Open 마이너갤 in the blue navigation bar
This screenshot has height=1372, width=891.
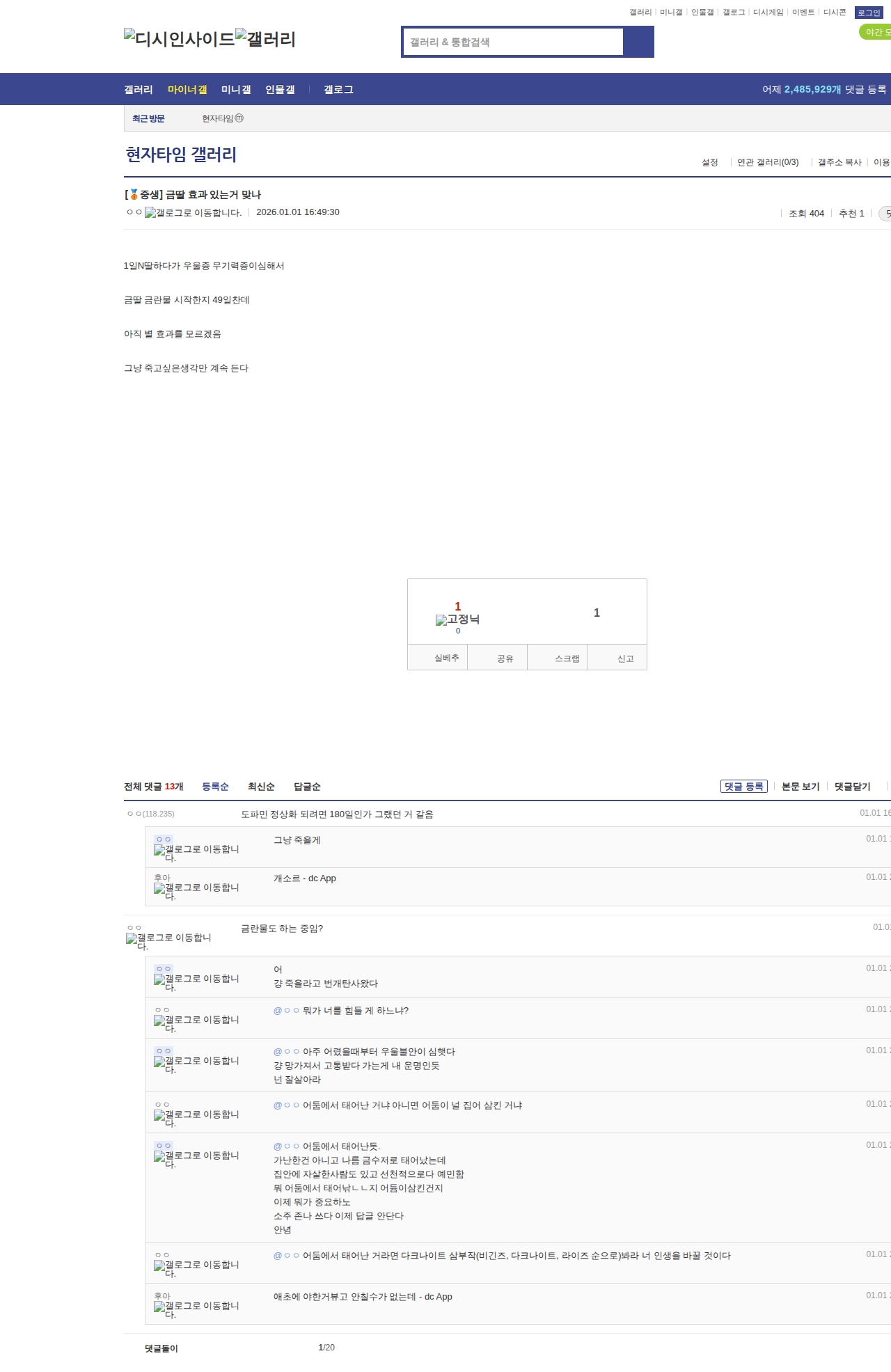187,90
